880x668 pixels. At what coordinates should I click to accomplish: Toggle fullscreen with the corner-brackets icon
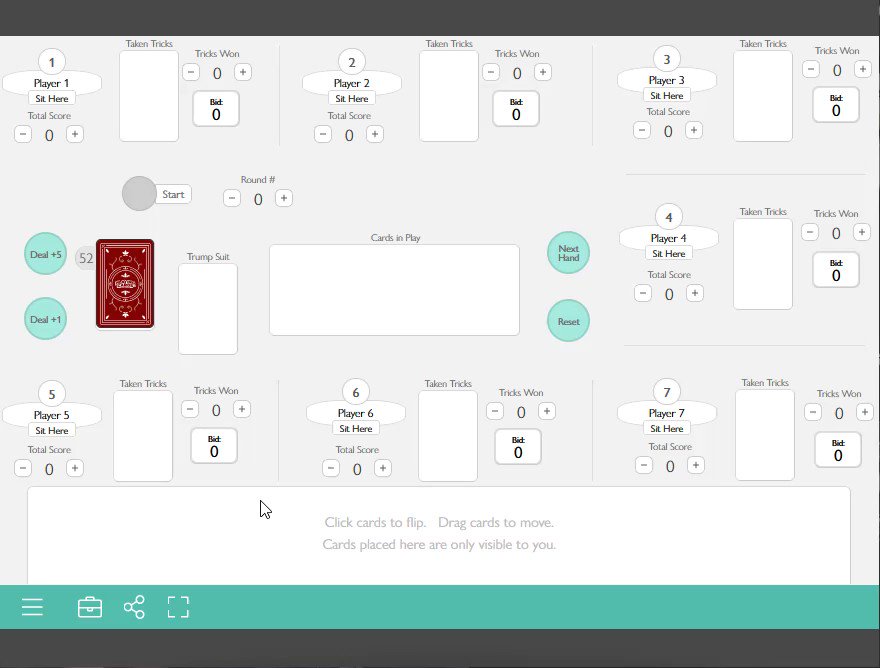(178, 607)
